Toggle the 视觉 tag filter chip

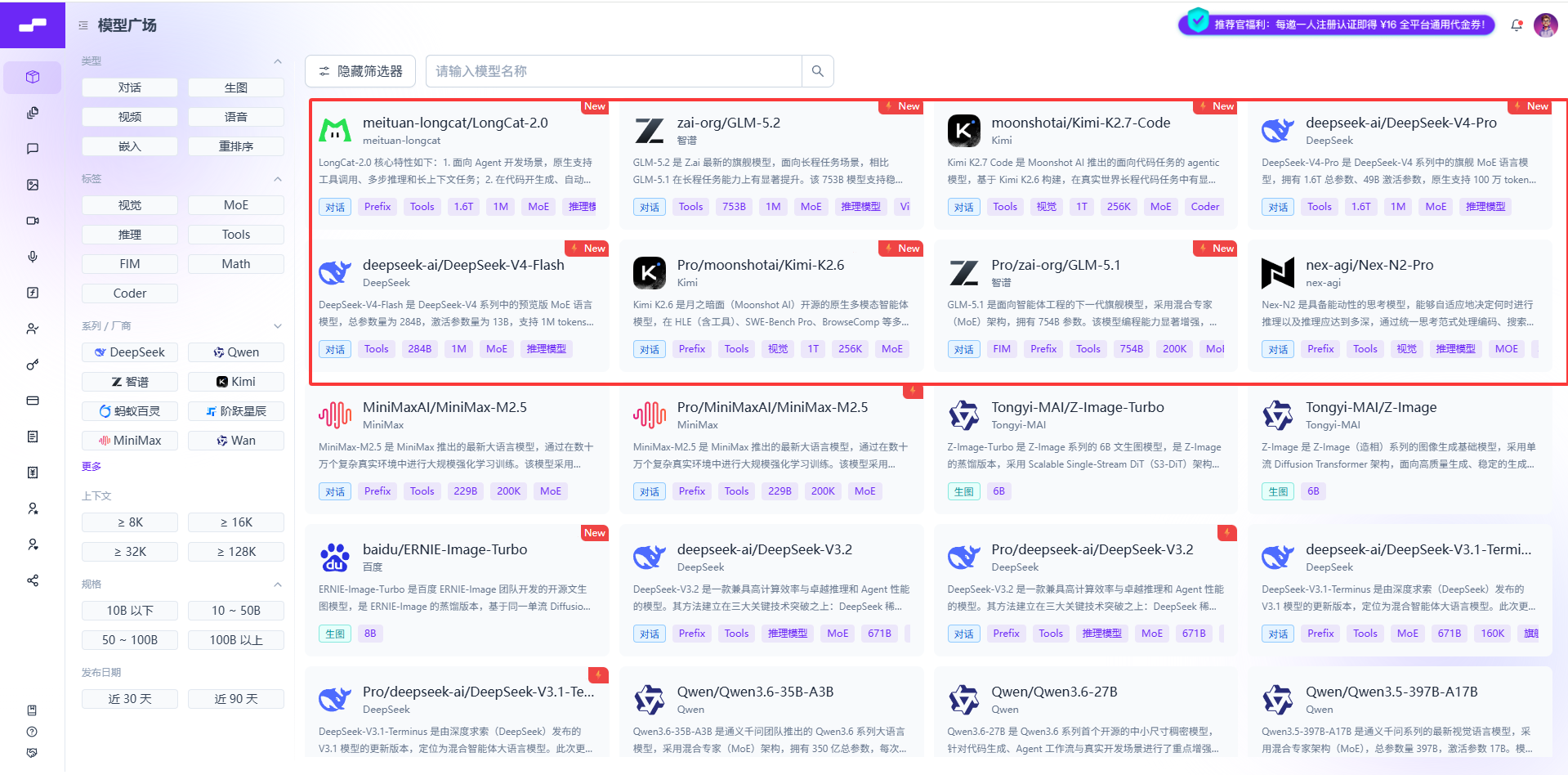pos(130,205)
